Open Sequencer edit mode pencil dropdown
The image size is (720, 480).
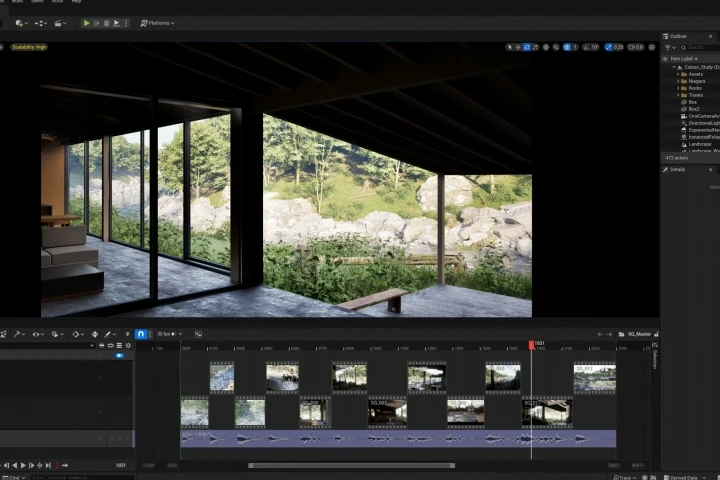(x=110, y=334)
